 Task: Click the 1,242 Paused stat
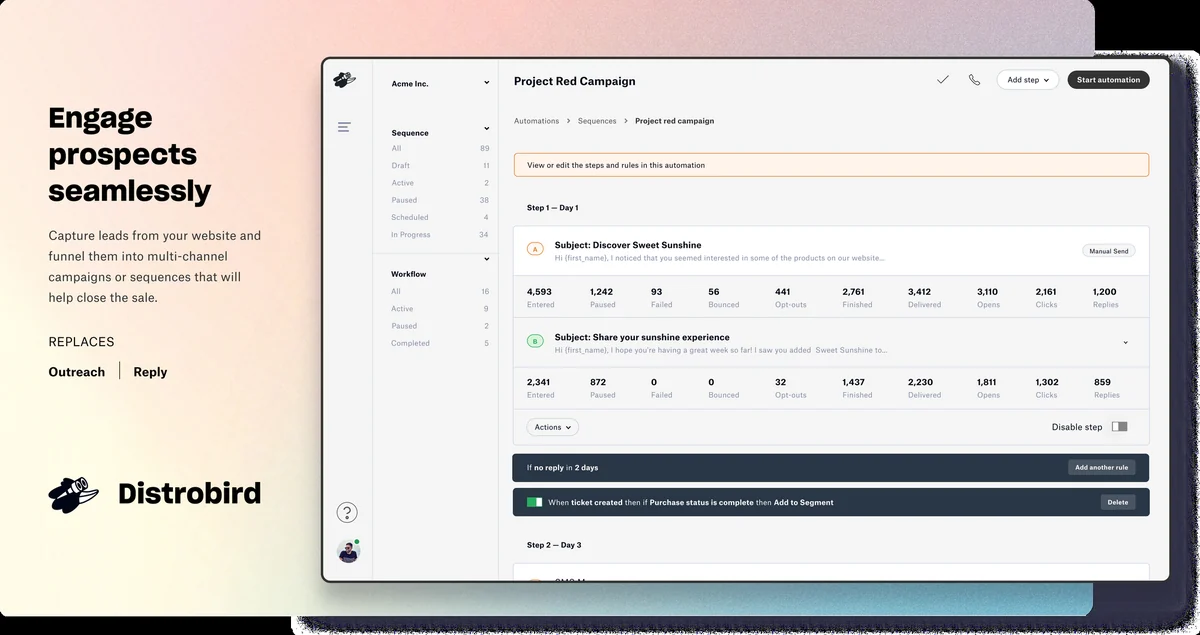[x=603, y=297]
